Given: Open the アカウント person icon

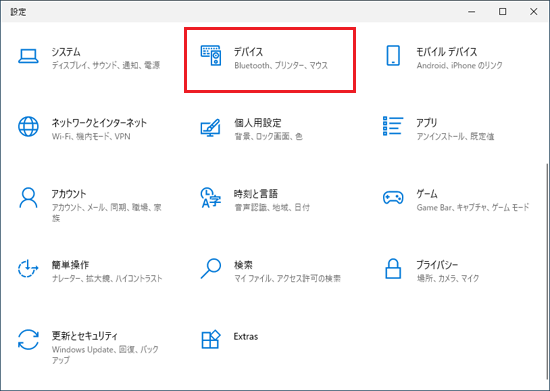Looking at the screenshot, I should tap(28, 198).
